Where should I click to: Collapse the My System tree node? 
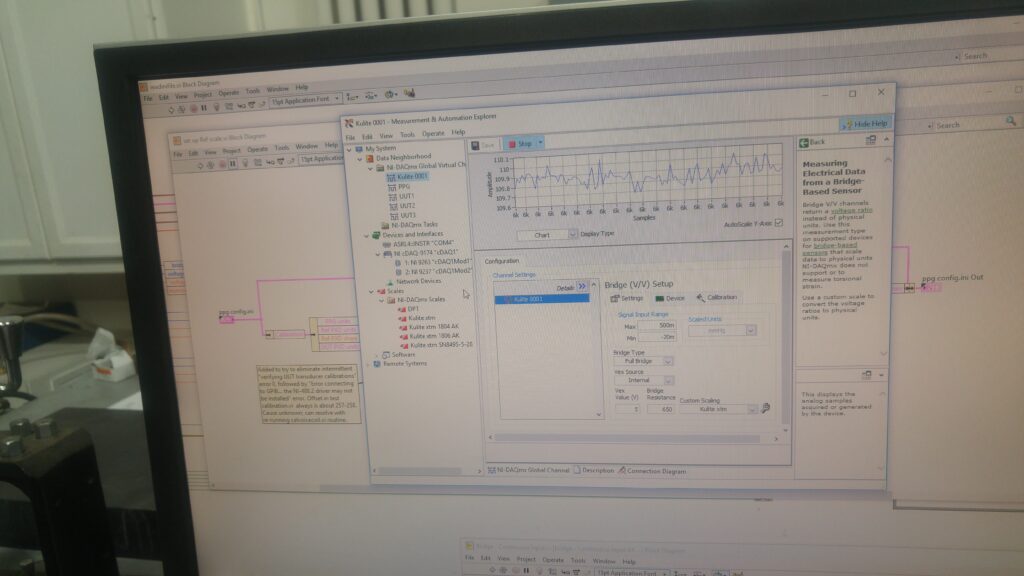(x=349, y=150)
